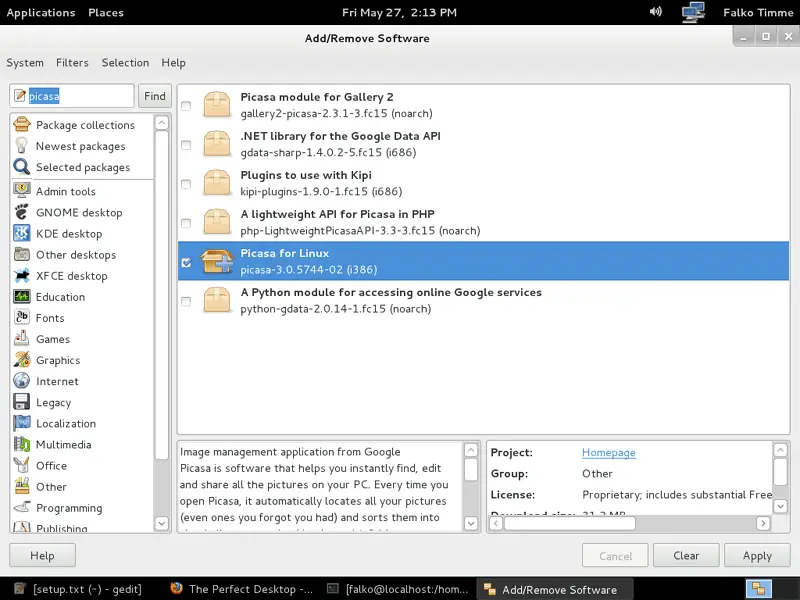Click scroll-up arrow of details pane
Viewport: 800px width, 600px height.
point(781,450)
